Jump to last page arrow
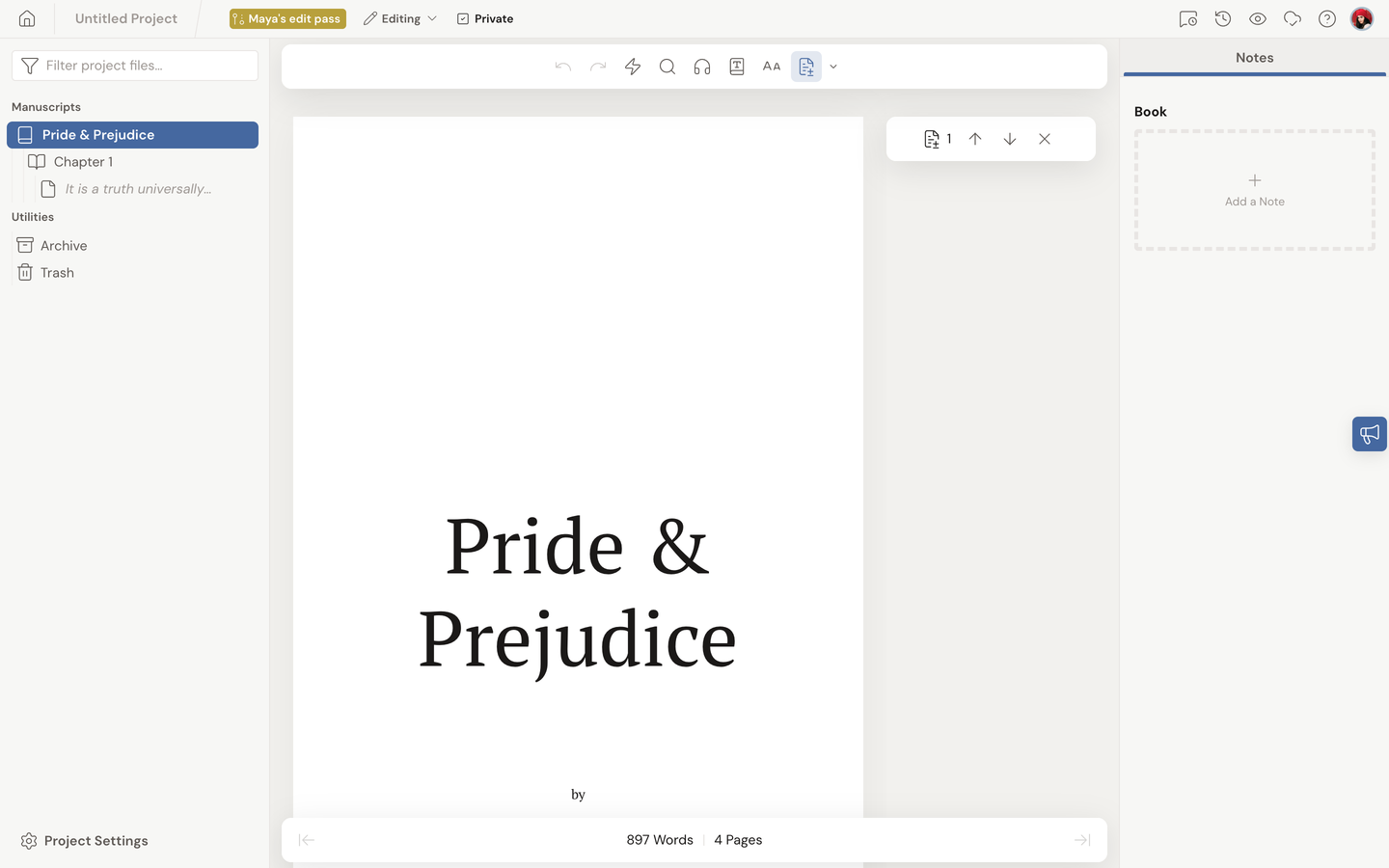 pyautogui.click(x=1082, y=840)
